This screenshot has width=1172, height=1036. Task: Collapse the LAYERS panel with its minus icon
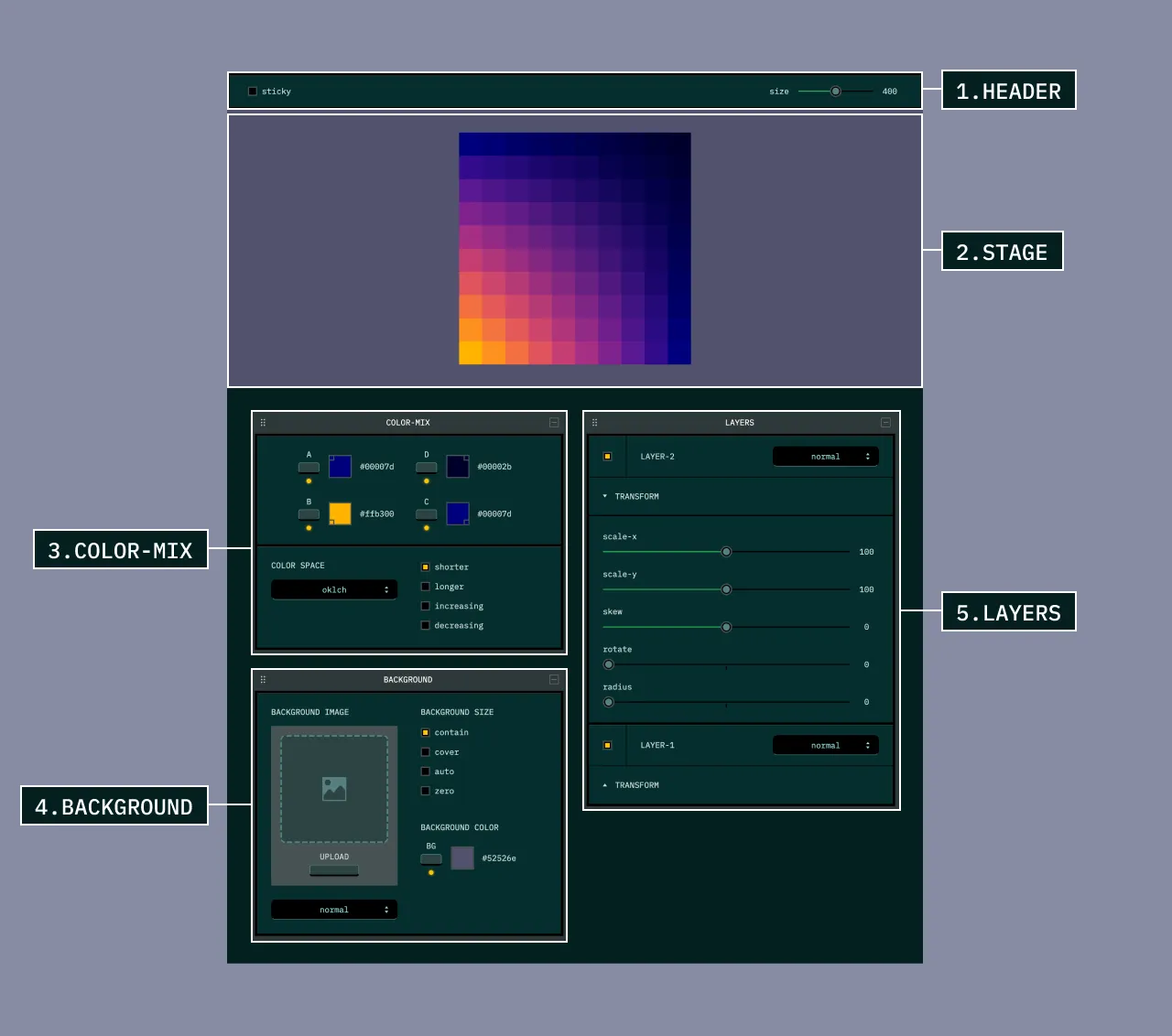click(884, 422)
